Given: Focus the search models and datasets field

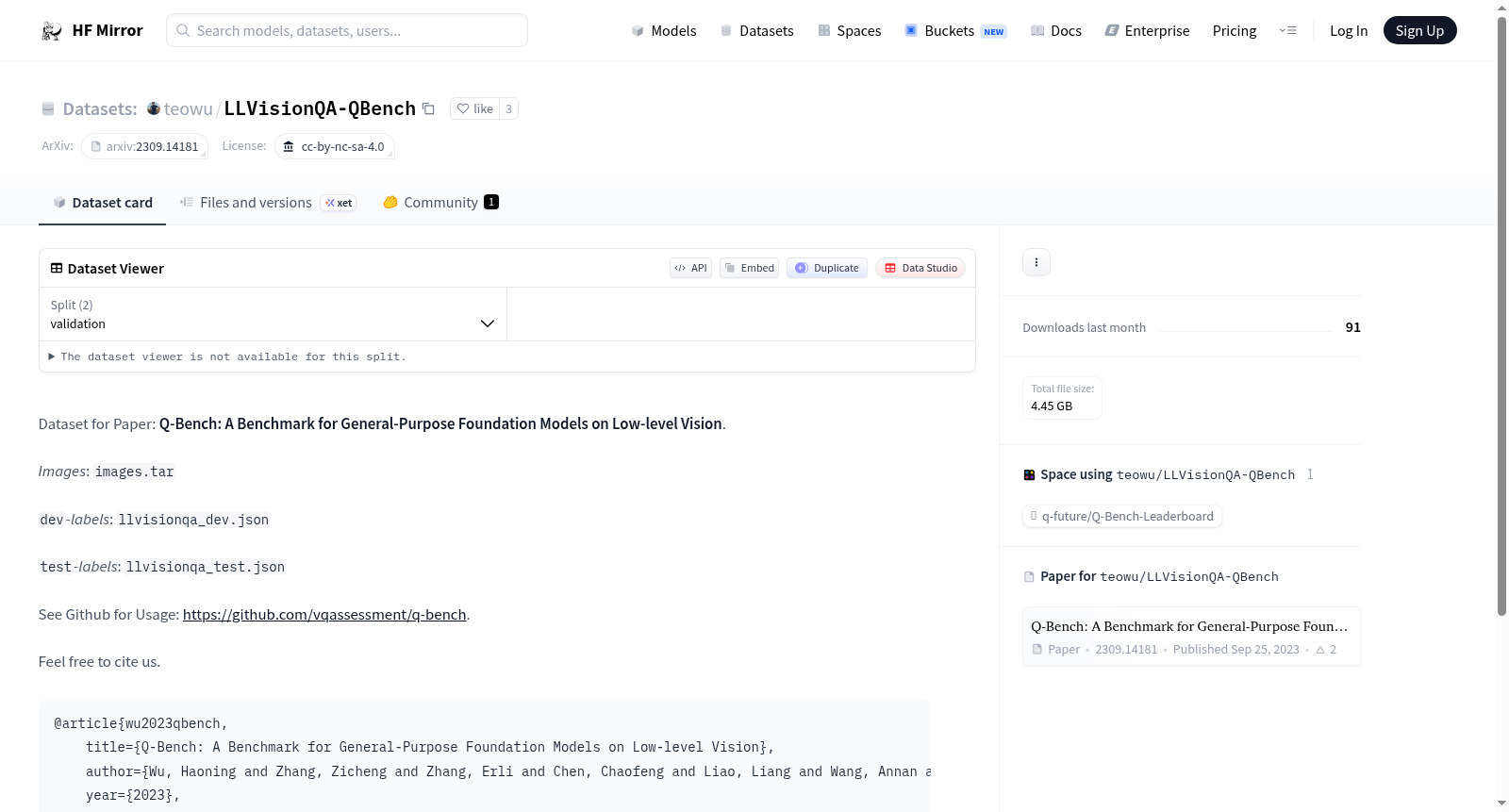Looking at the screenshot, I should (347, 30).
